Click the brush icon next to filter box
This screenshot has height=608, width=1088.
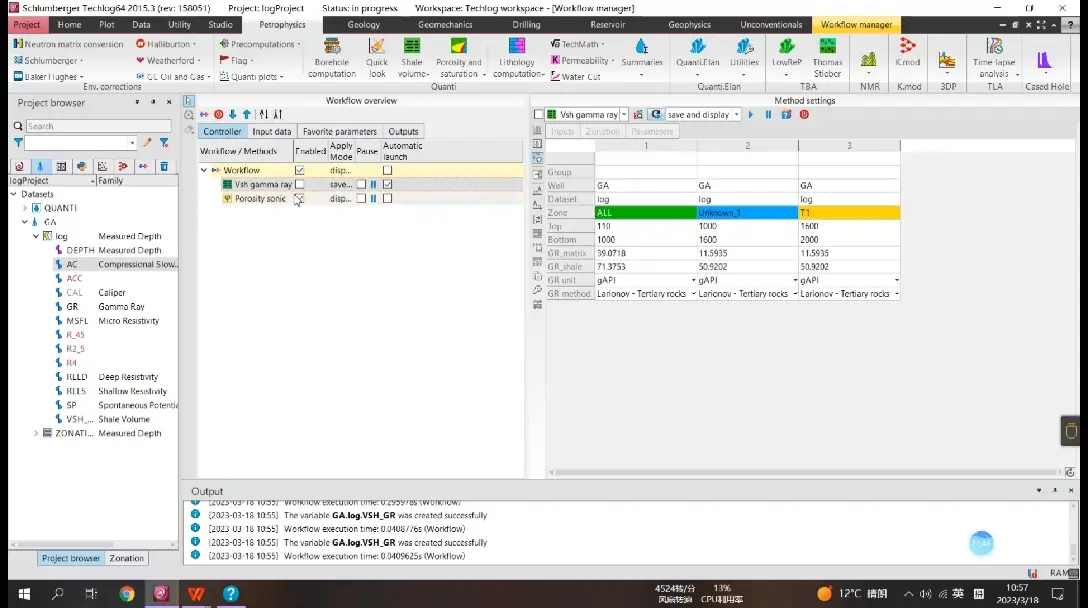[147, 142]
